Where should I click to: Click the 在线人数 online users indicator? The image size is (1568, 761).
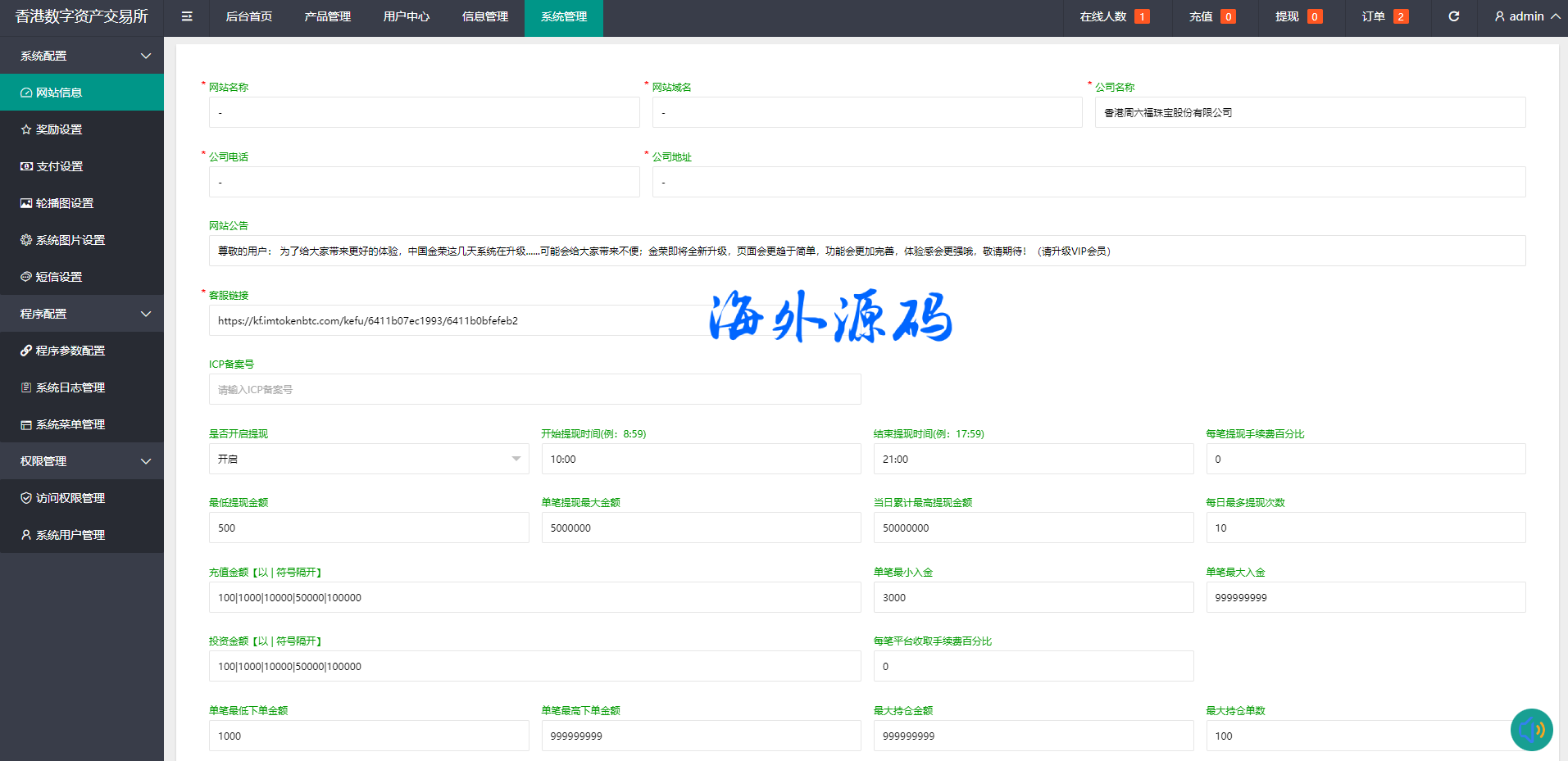click(x=1114, y=16)
